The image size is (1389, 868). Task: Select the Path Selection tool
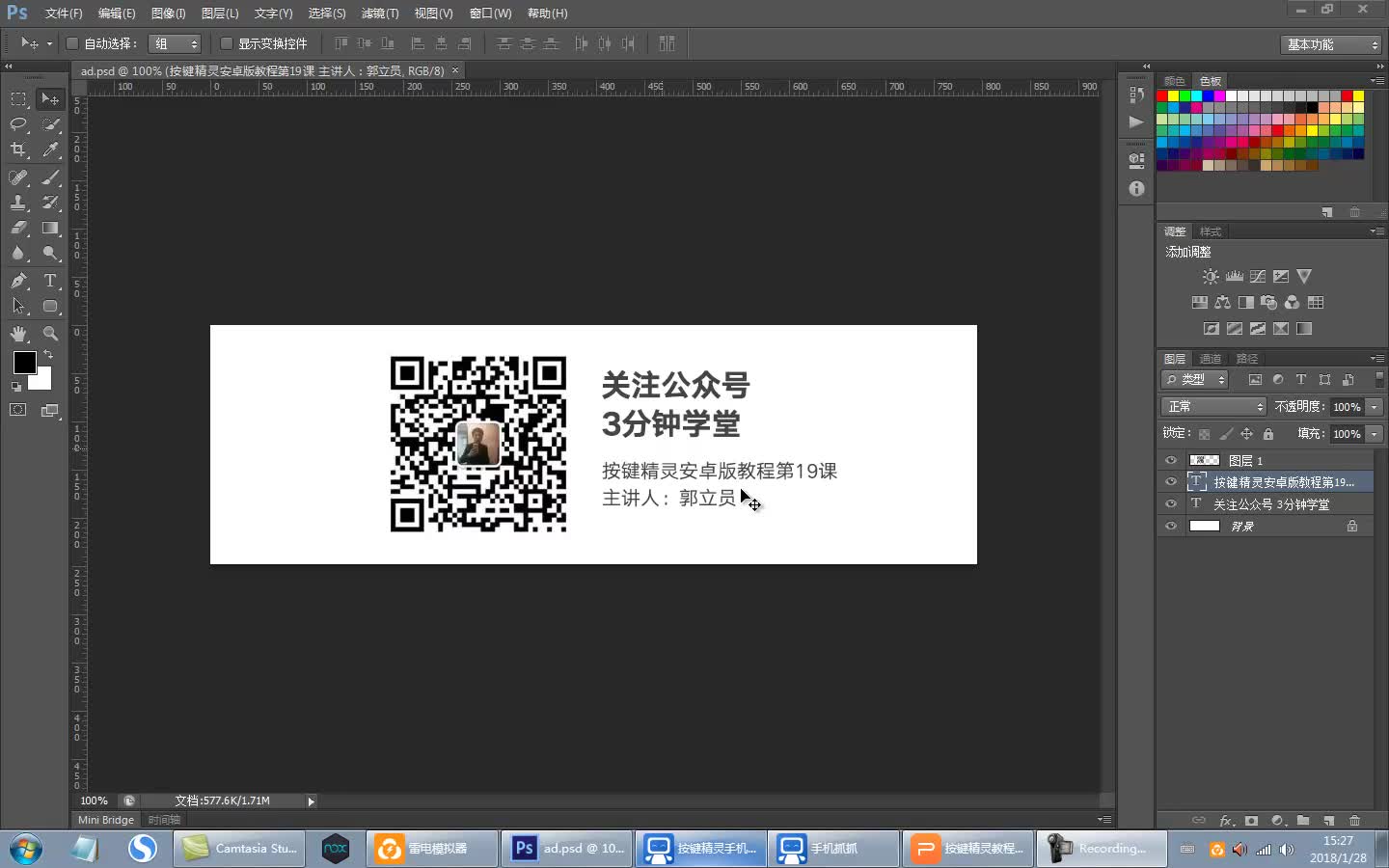click(18, 307)
